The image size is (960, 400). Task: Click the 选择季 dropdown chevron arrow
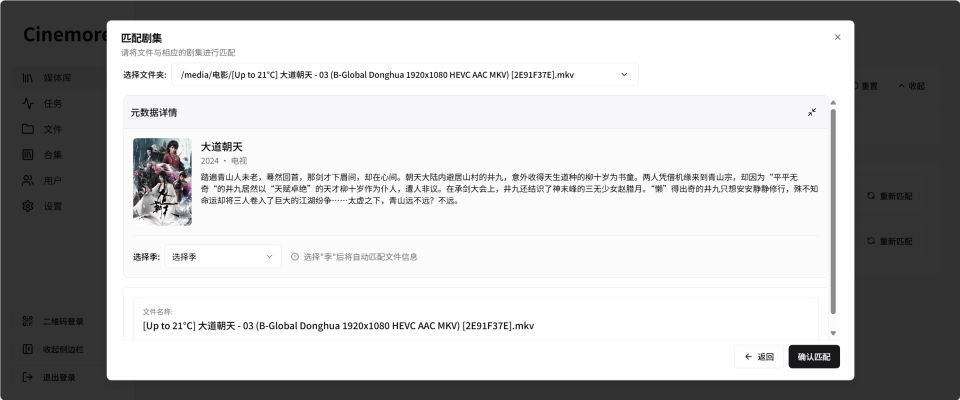click(x=269, y=257)
